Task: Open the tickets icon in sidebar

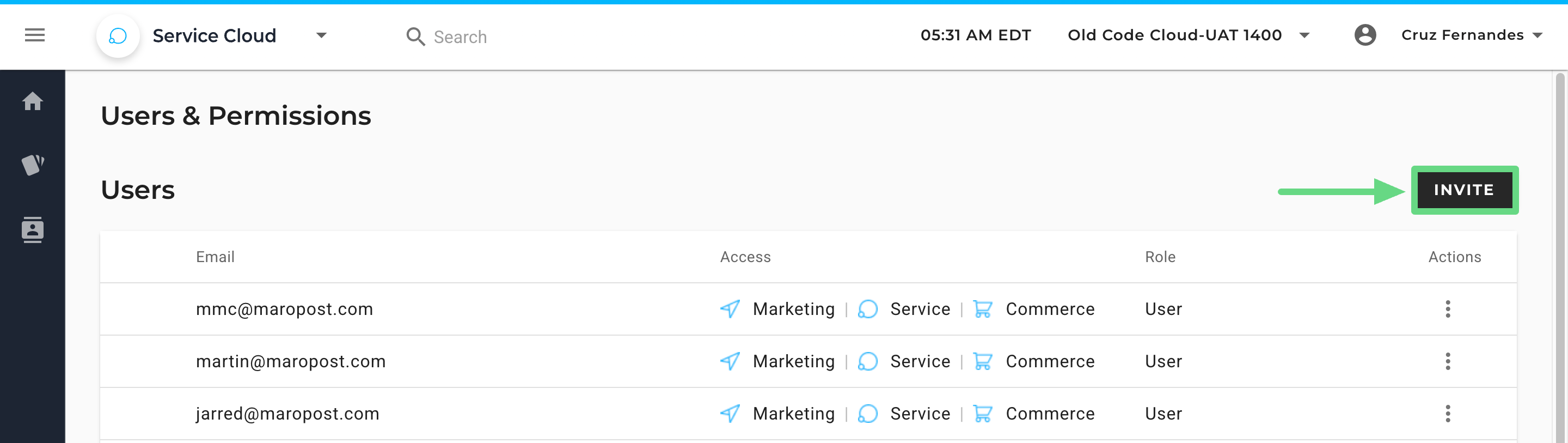Action: tap(33, 165)
